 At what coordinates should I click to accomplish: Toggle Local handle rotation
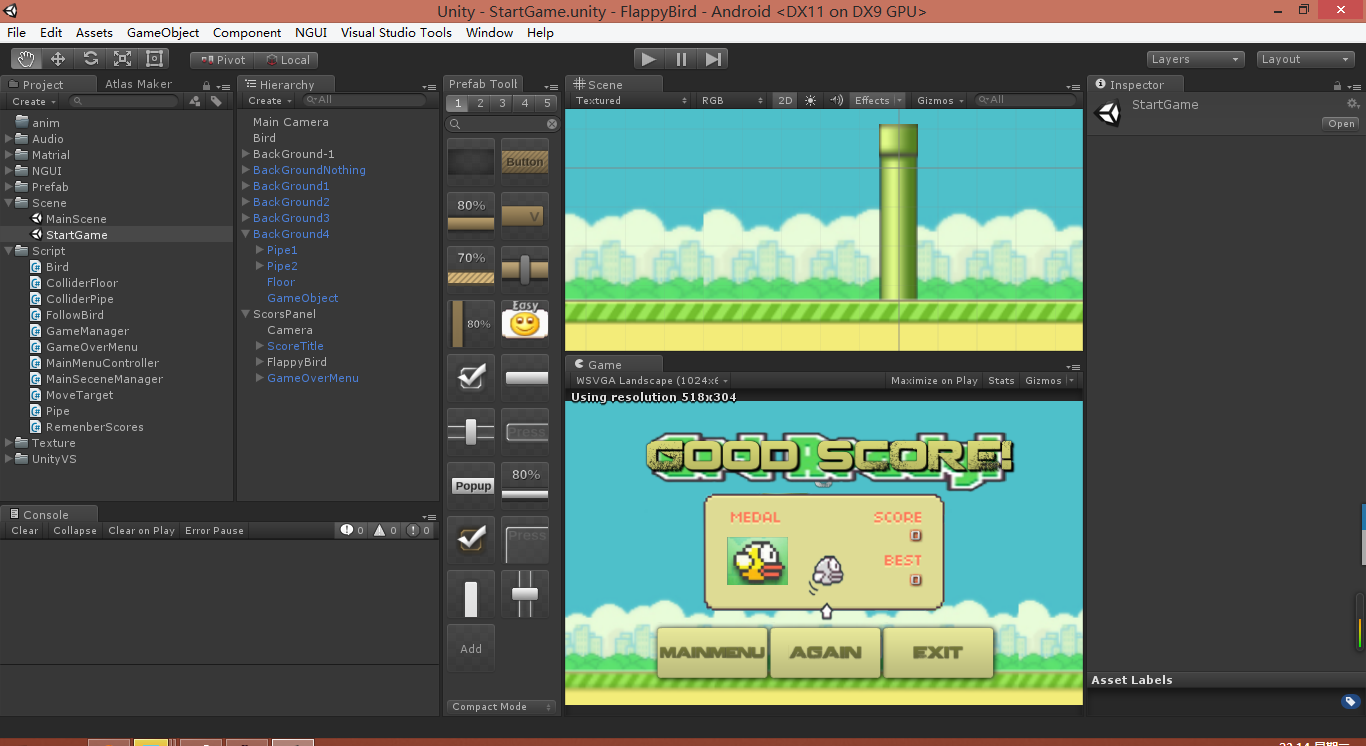[x=287, y=60]
